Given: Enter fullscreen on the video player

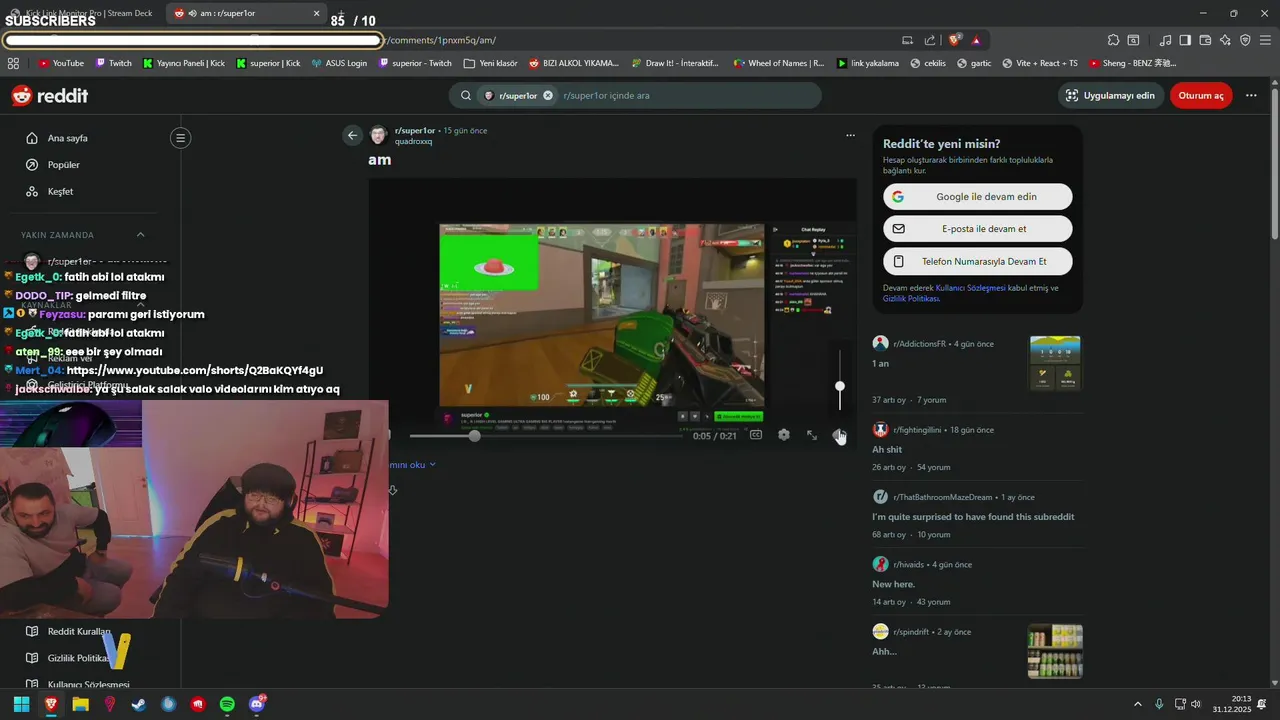Looking at the screenshot, I should (812, 435).
